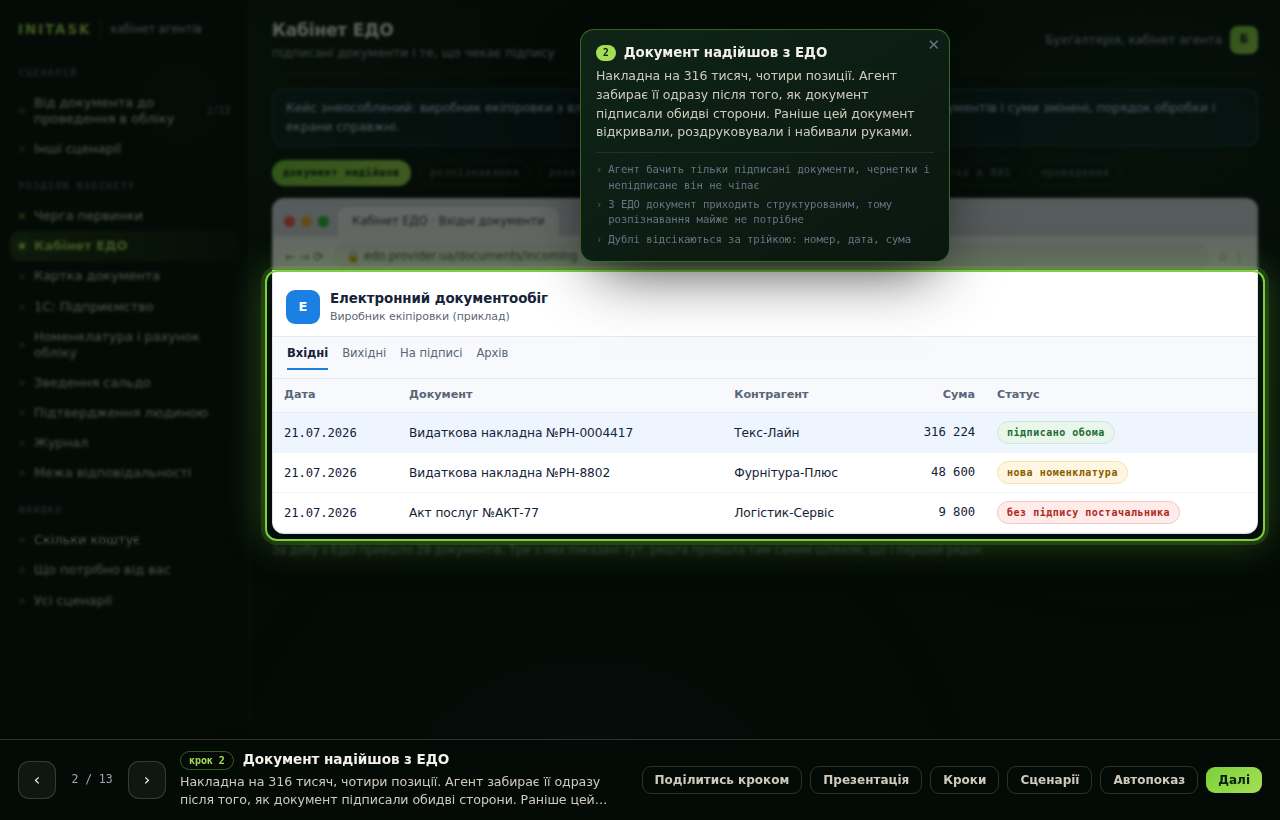Go to the next step arrow
1280x820 pixels.
coord(147,780)
